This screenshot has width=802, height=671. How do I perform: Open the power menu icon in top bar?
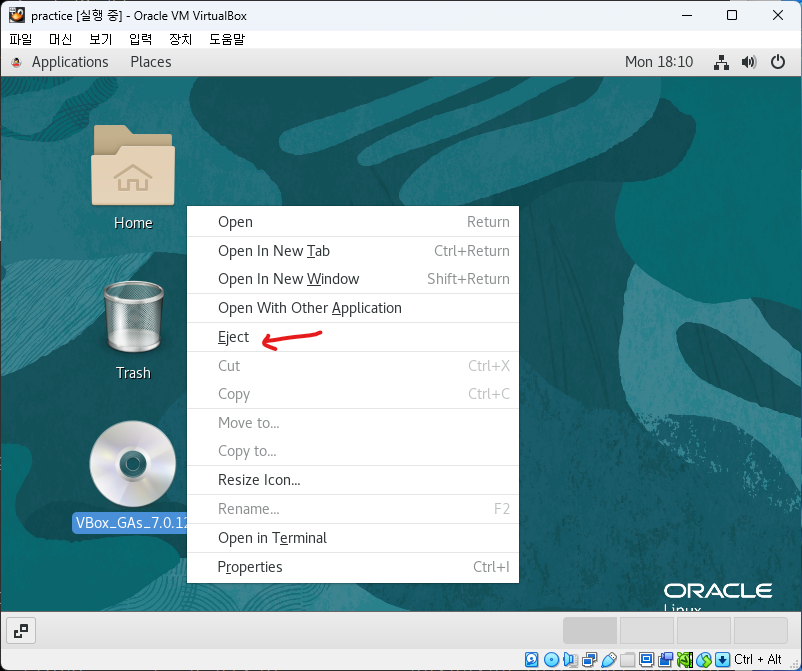(x=777, y=62)
